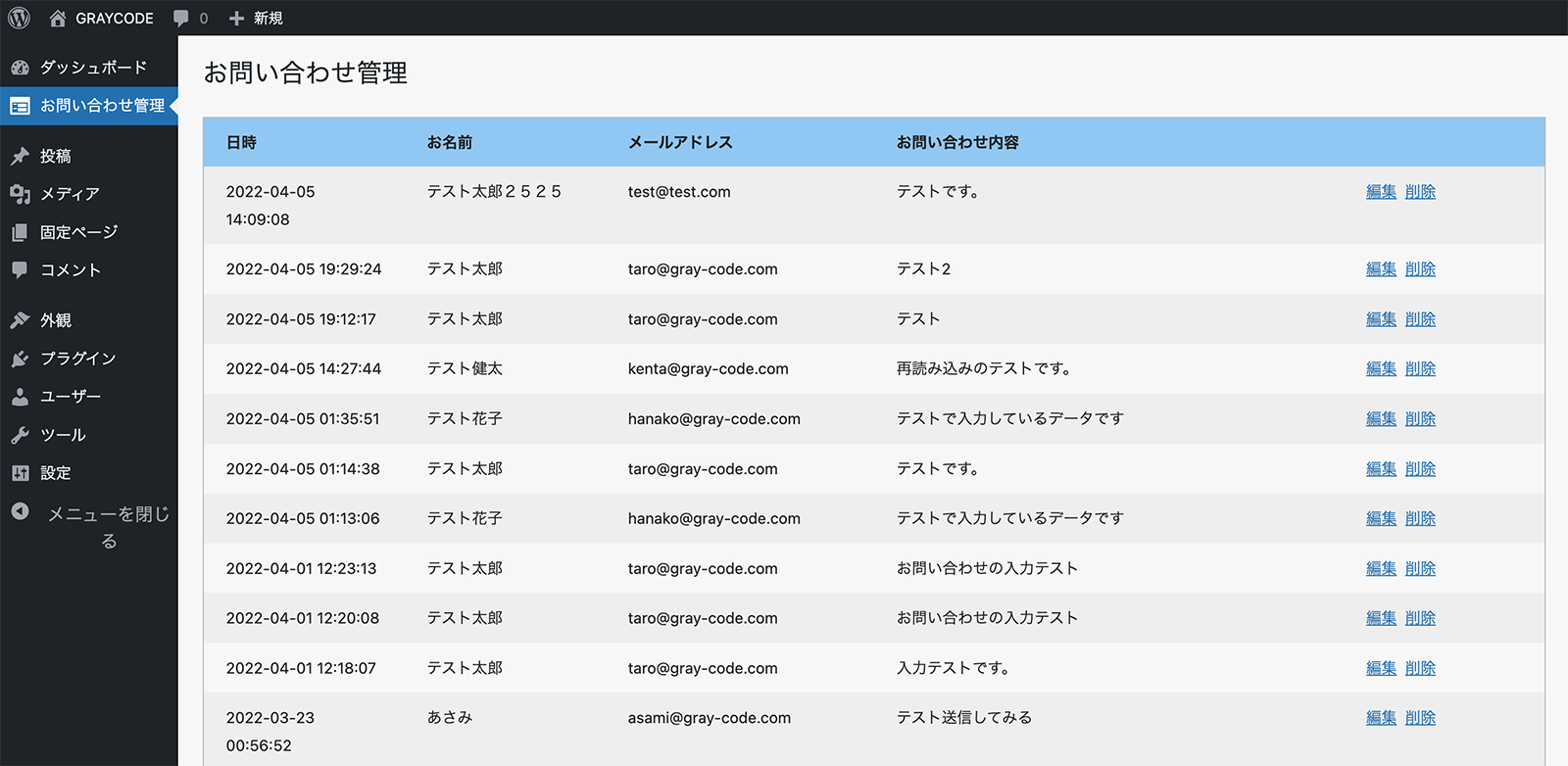
Task: Click the GRAYCODE site name link
Action: [115, 18]
